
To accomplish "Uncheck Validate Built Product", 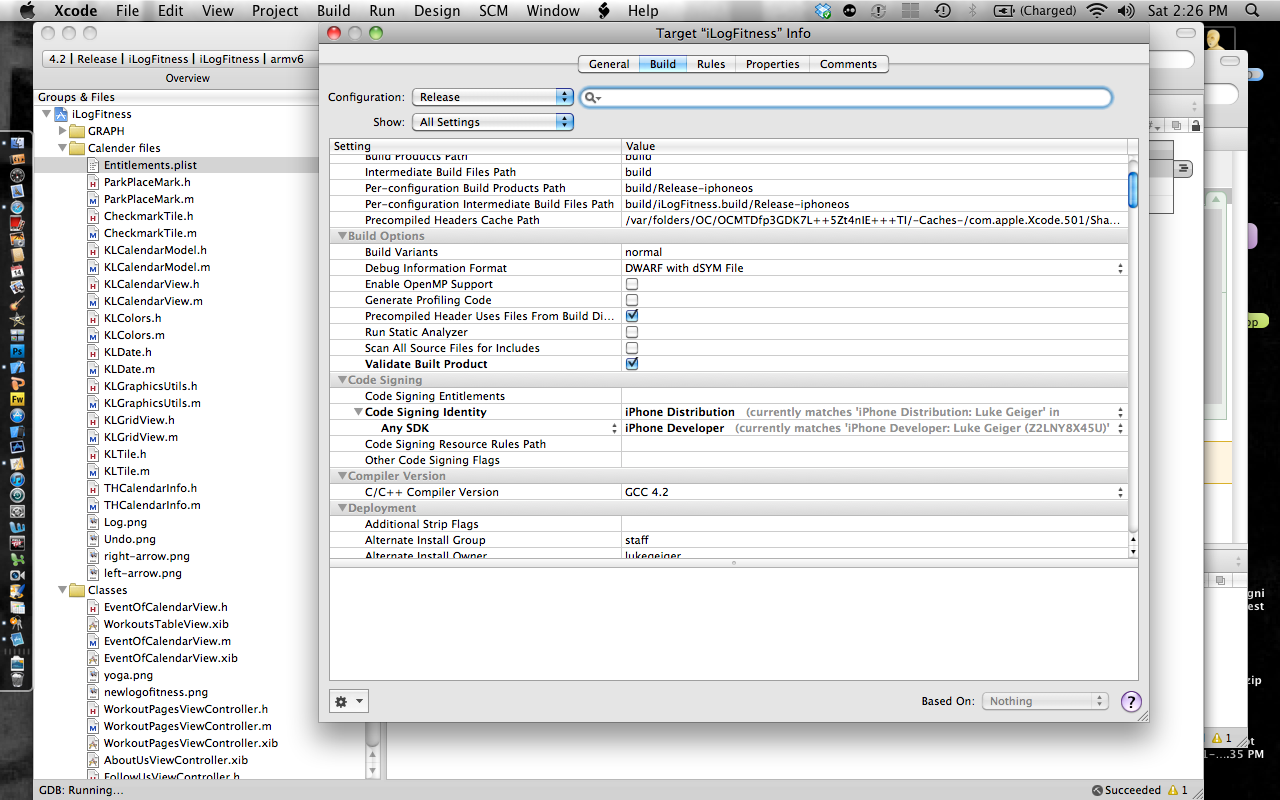I will [632, 364].
